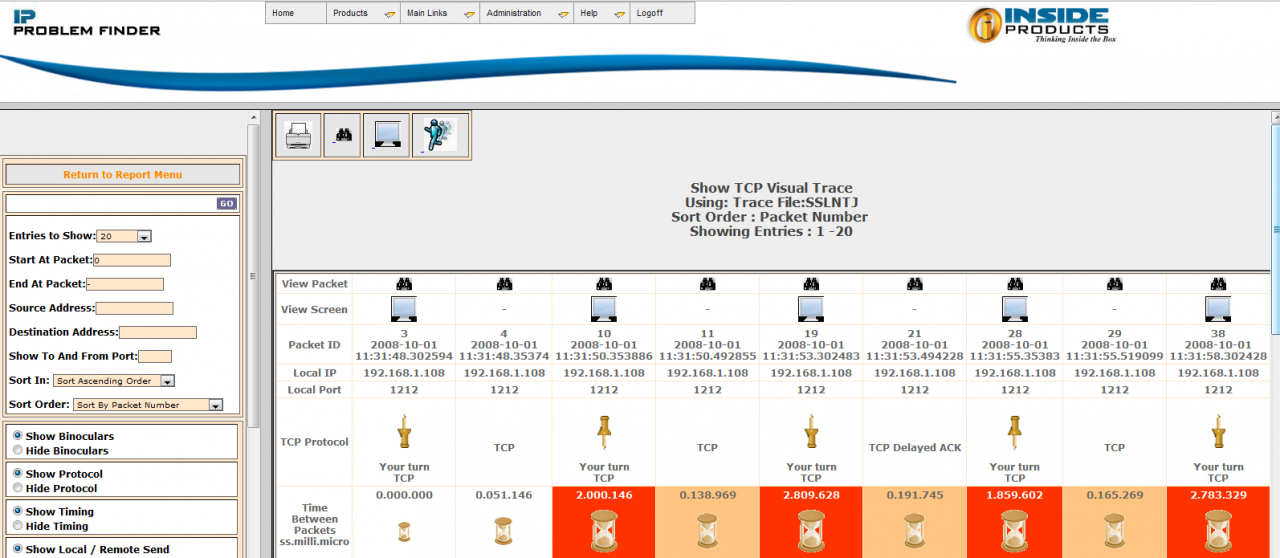Click the monitor screen toolbar icon
1280x558 pixels.
pyautogui.click(x=386, y=135)
